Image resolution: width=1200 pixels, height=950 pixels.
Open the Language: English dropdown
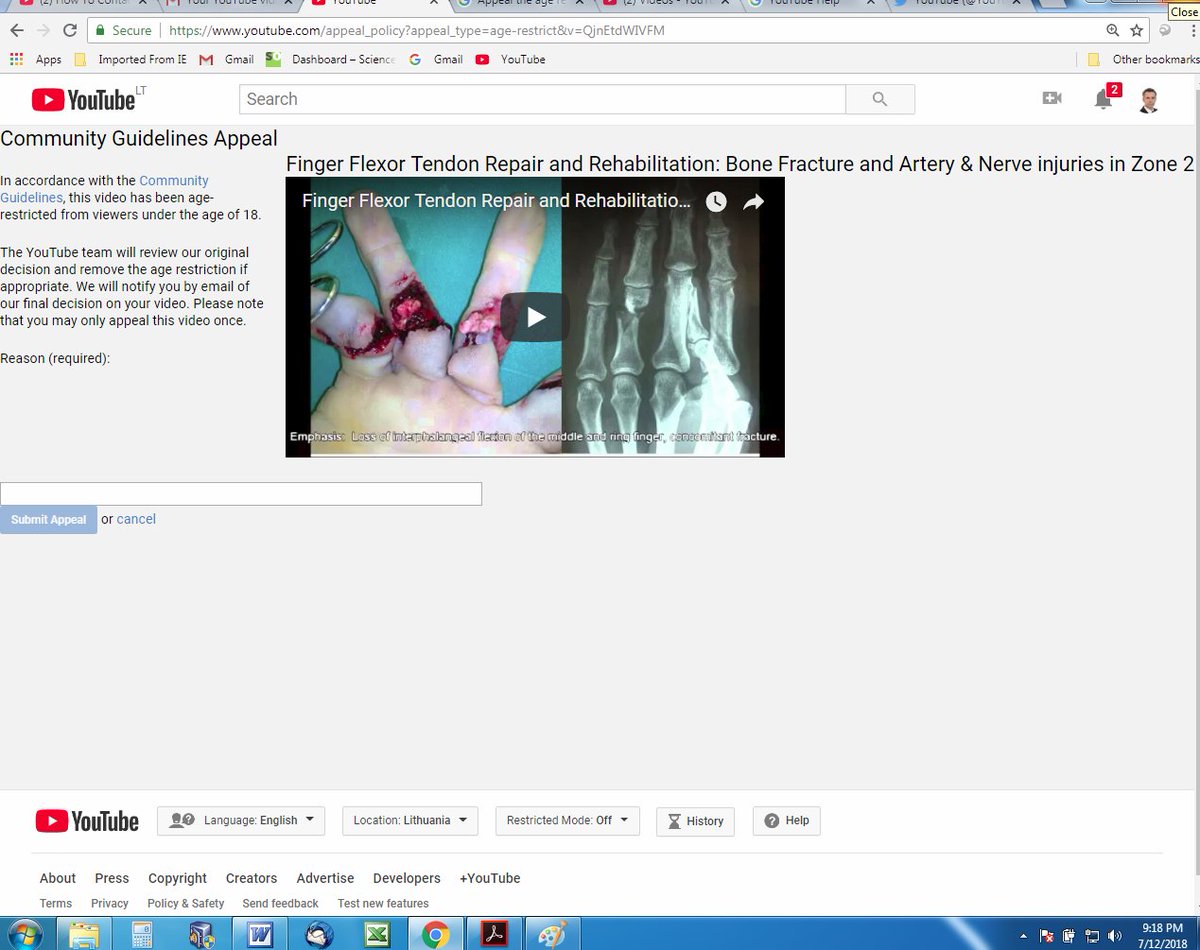(241, 821)
